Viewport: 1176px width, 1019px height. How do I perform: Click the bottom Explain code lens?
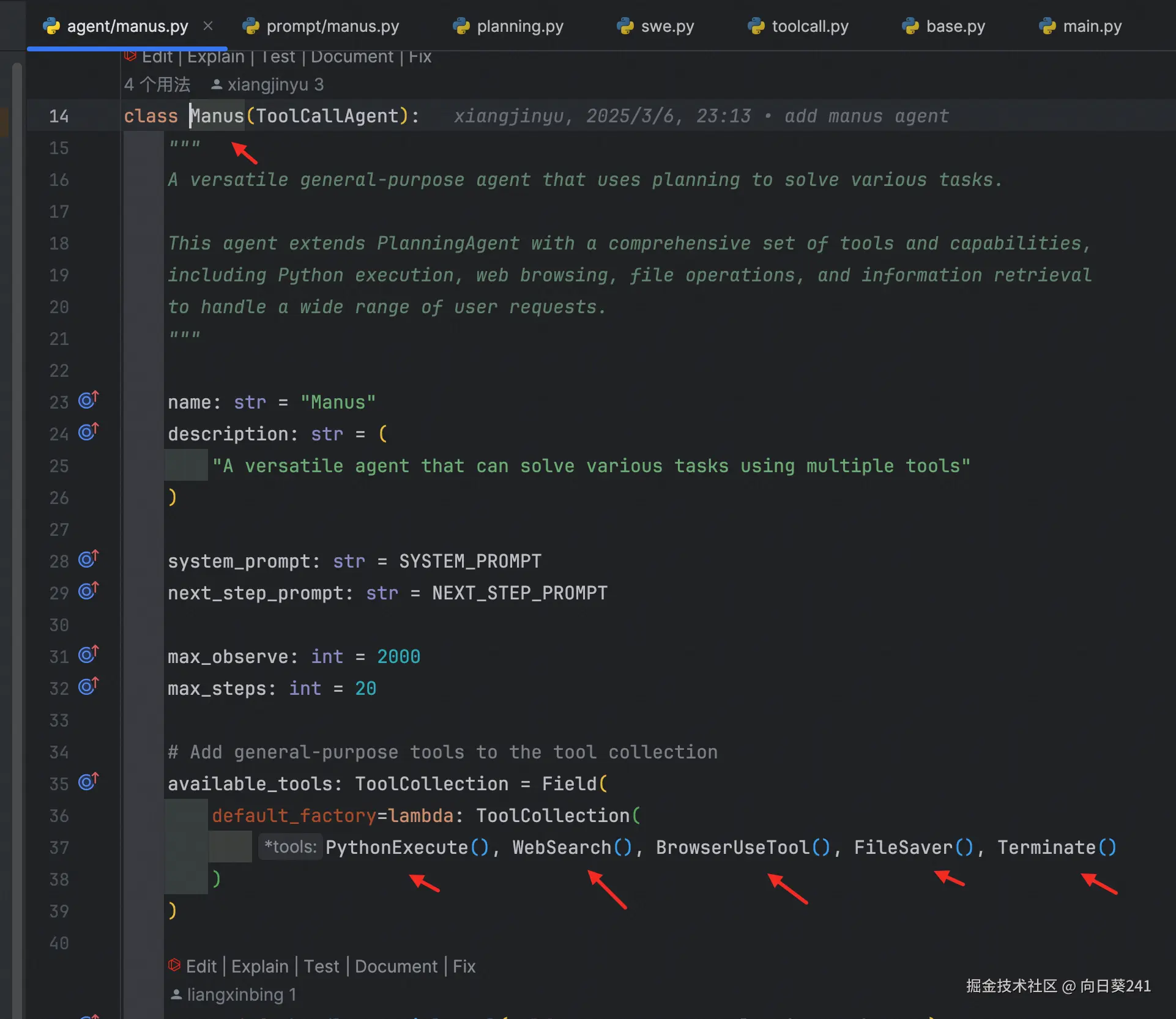(x=259, y=966)
